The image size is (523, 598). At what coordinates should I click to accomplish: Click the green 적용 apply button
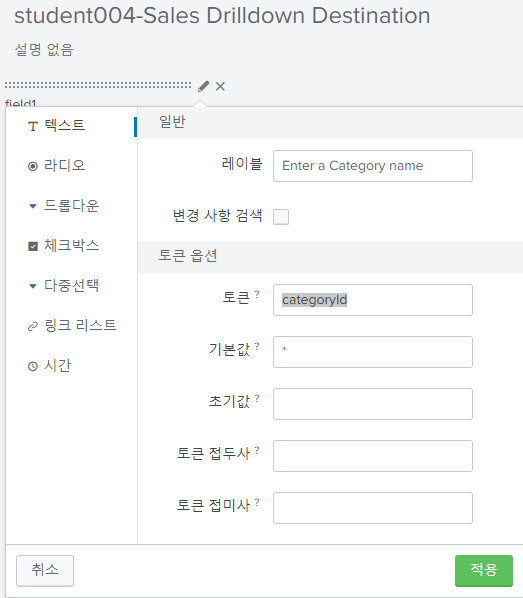pos(484,571)
